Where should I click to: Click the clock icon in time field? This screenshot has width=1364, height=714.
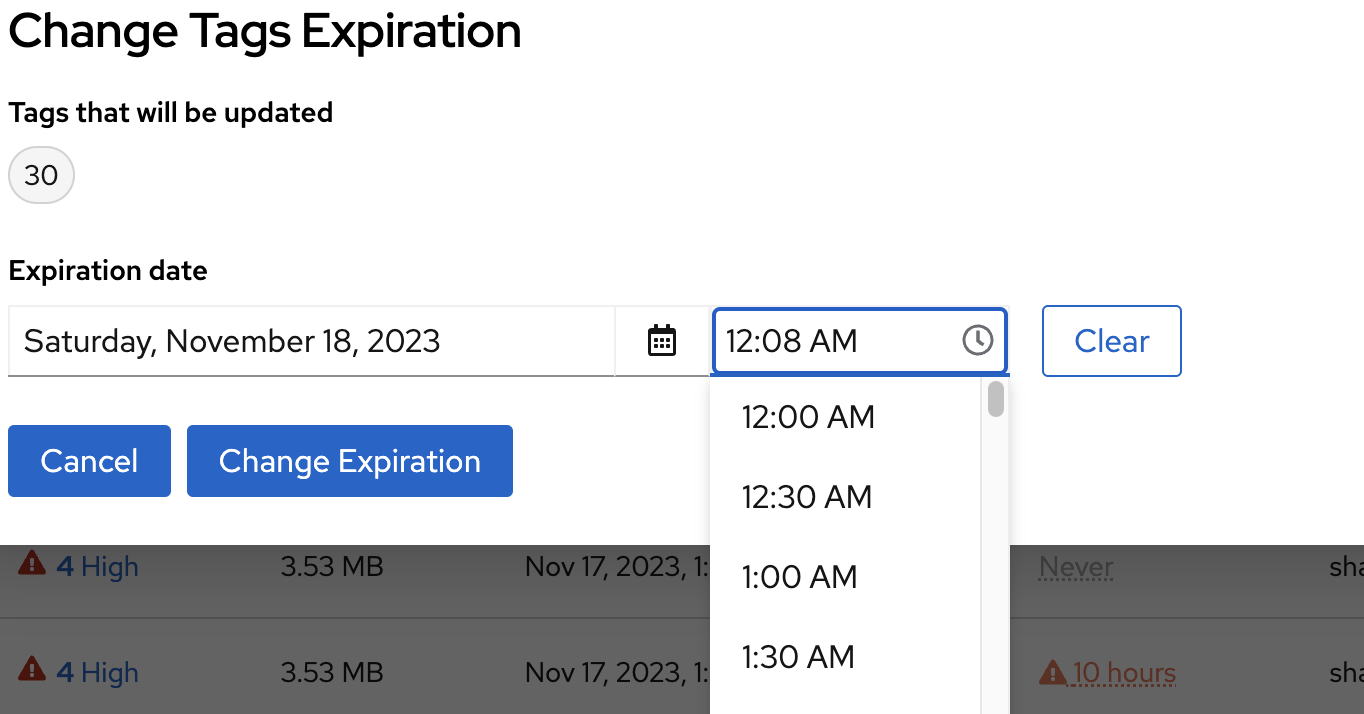coord(977,341)
